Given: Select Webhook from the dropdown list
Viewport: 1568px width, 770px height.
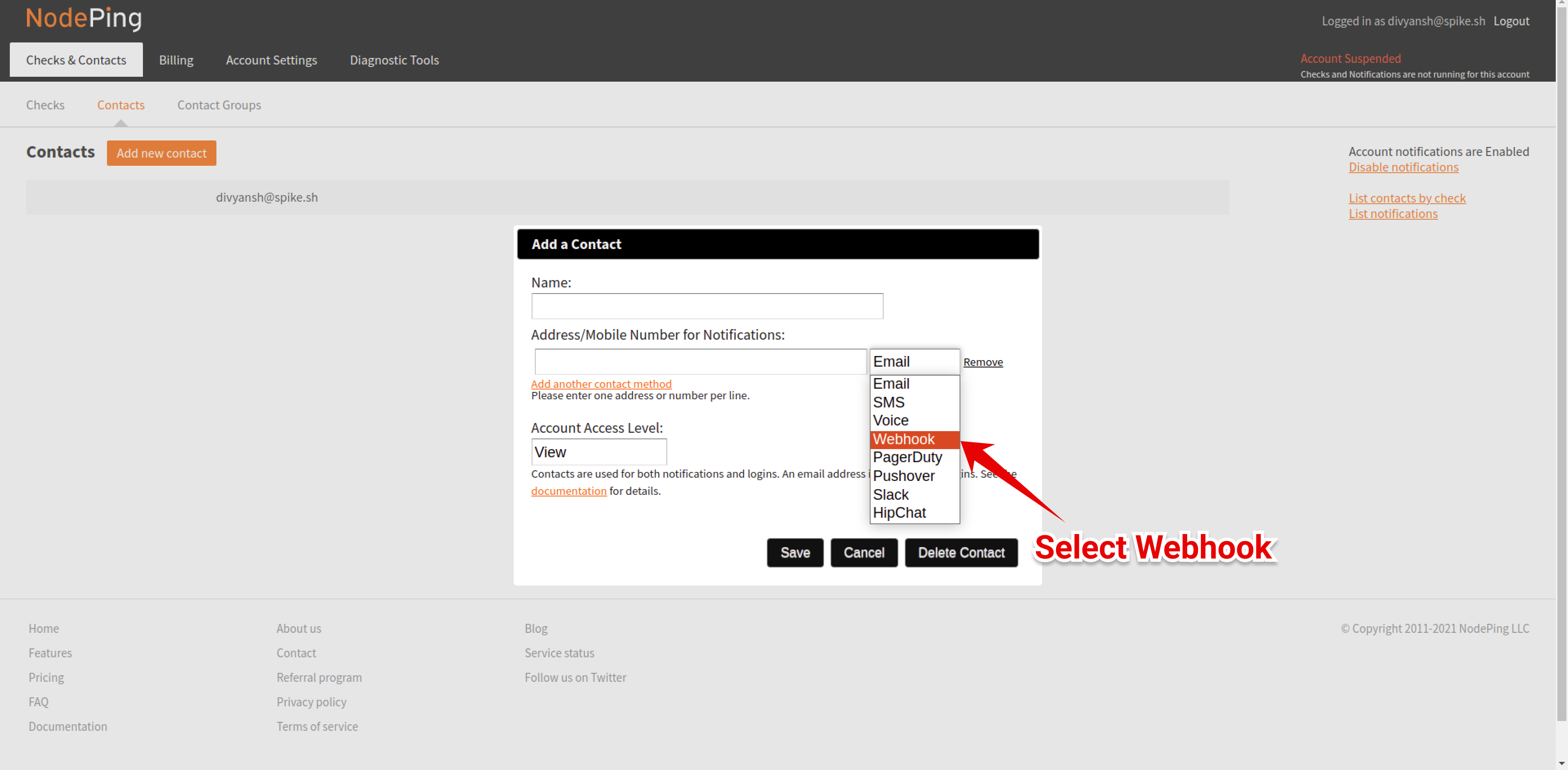Looking at the screenshot, I should [x=914, y=439].
